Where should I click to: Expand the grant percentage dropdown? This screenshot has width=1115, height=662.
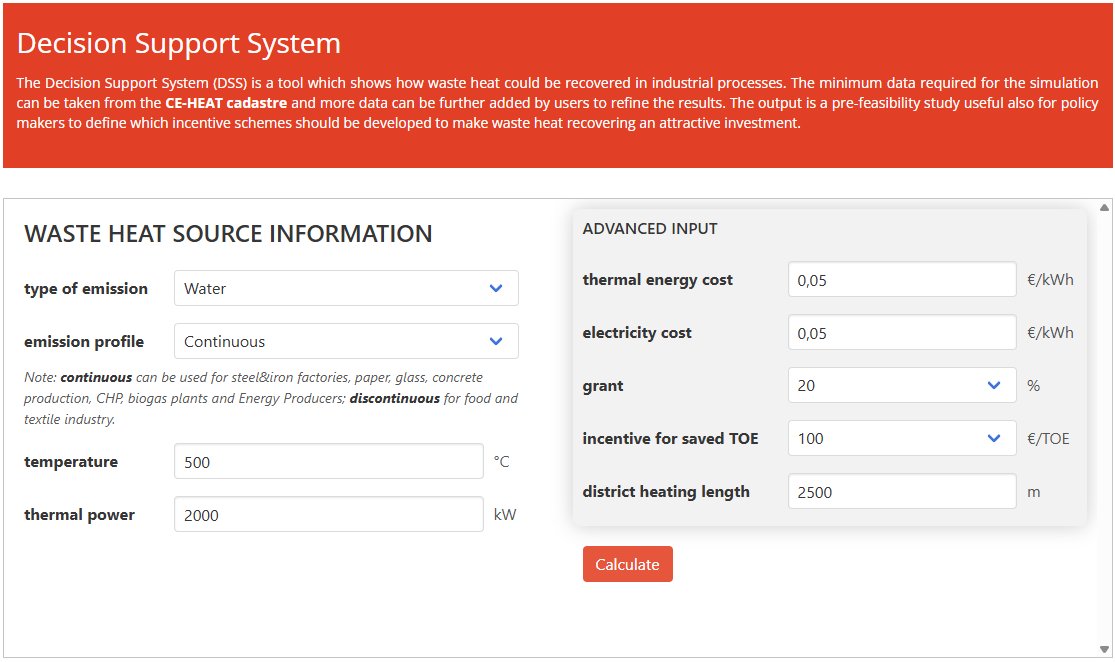(x=900, y=384)
